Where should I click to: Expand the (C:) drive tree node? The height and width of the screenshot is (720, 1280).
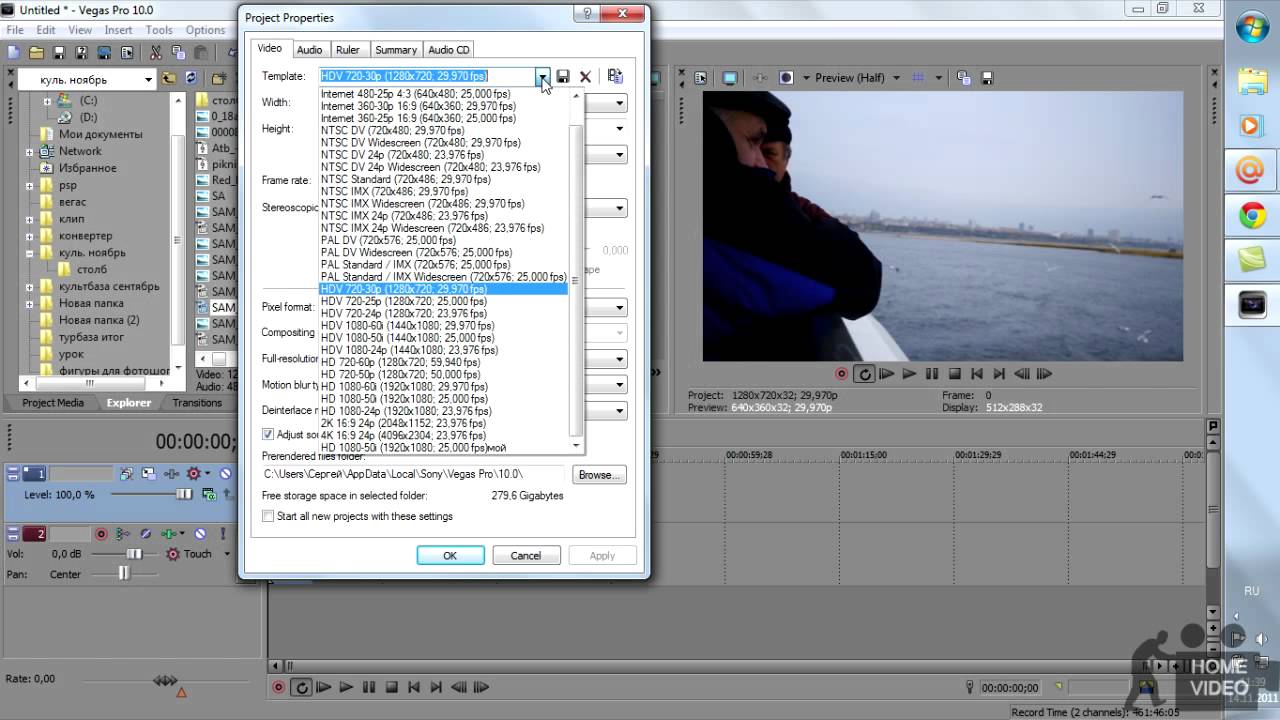tap(47, 101)
